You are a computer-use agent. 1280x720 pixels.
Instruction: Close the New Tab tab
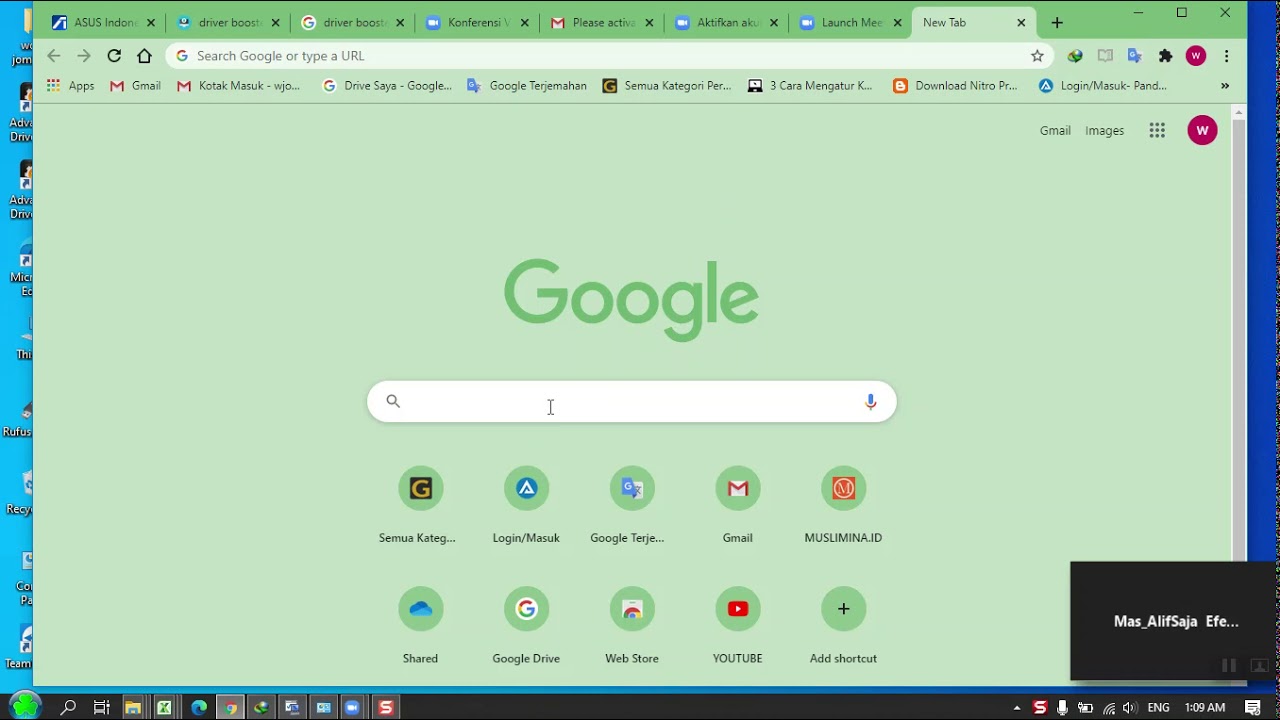(x=1021, y=22)
